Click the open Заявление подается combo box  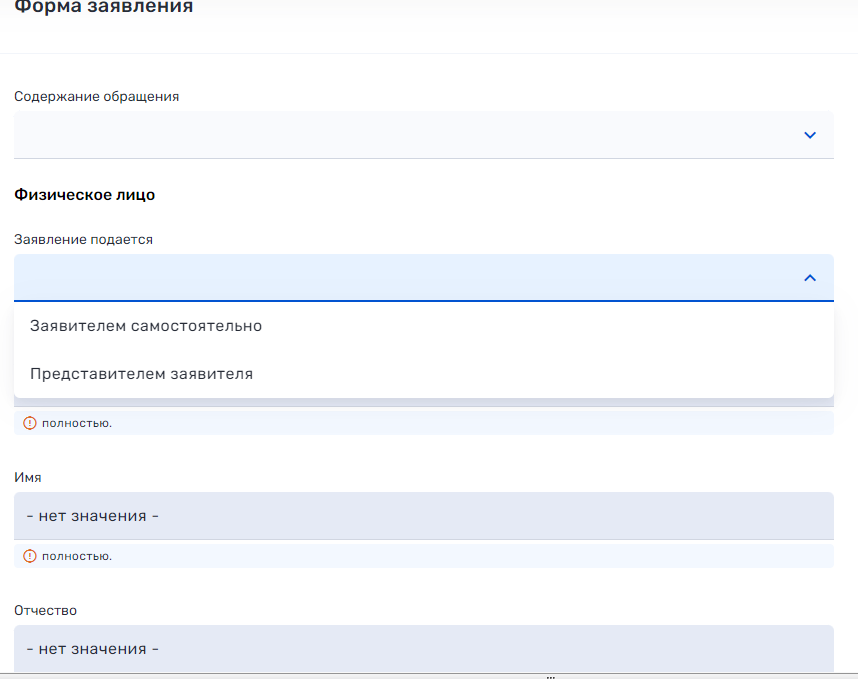[400, 278]
